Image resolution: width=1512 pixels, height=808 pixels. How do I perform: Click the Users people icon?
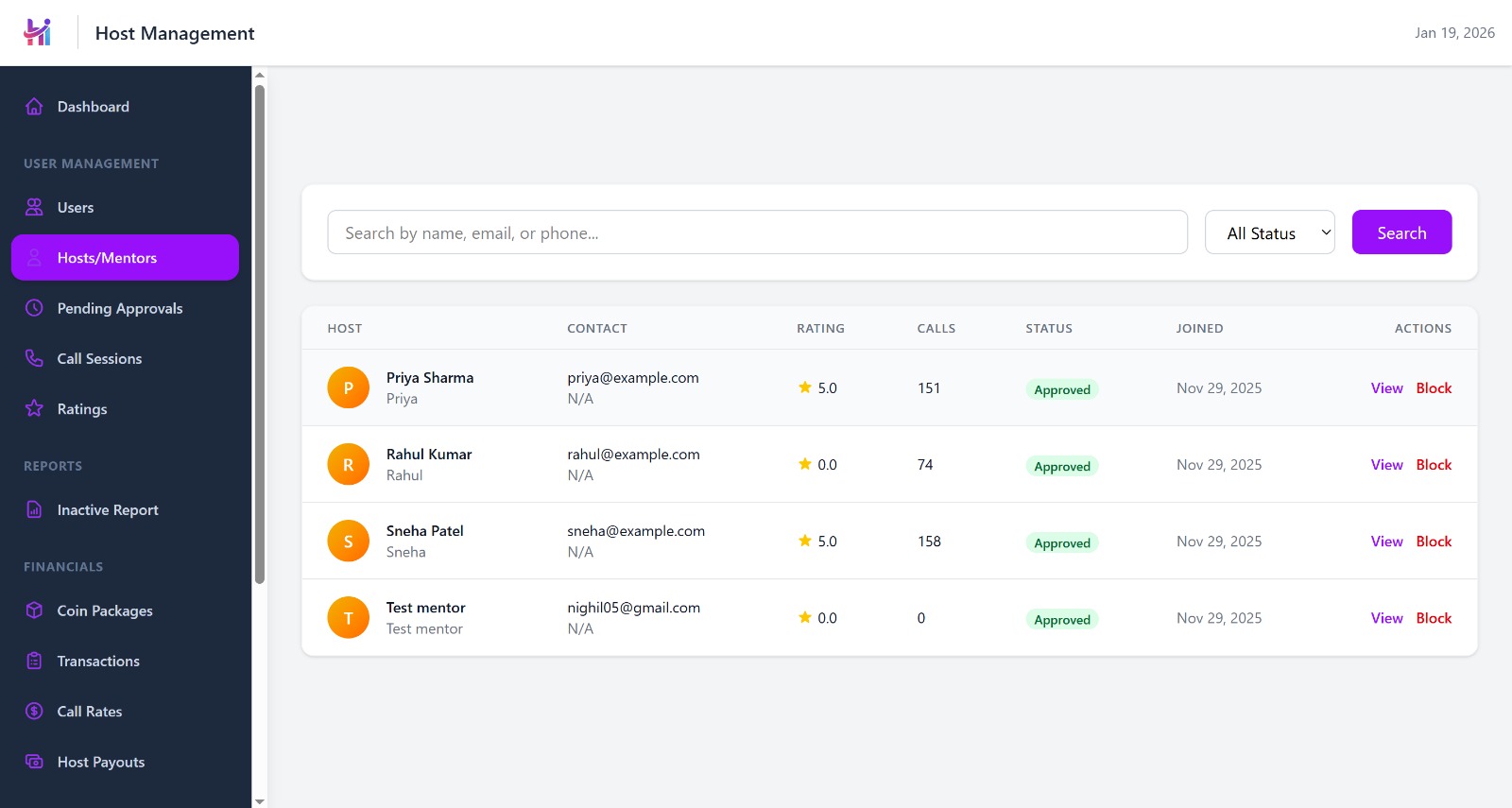click(34, 207)
